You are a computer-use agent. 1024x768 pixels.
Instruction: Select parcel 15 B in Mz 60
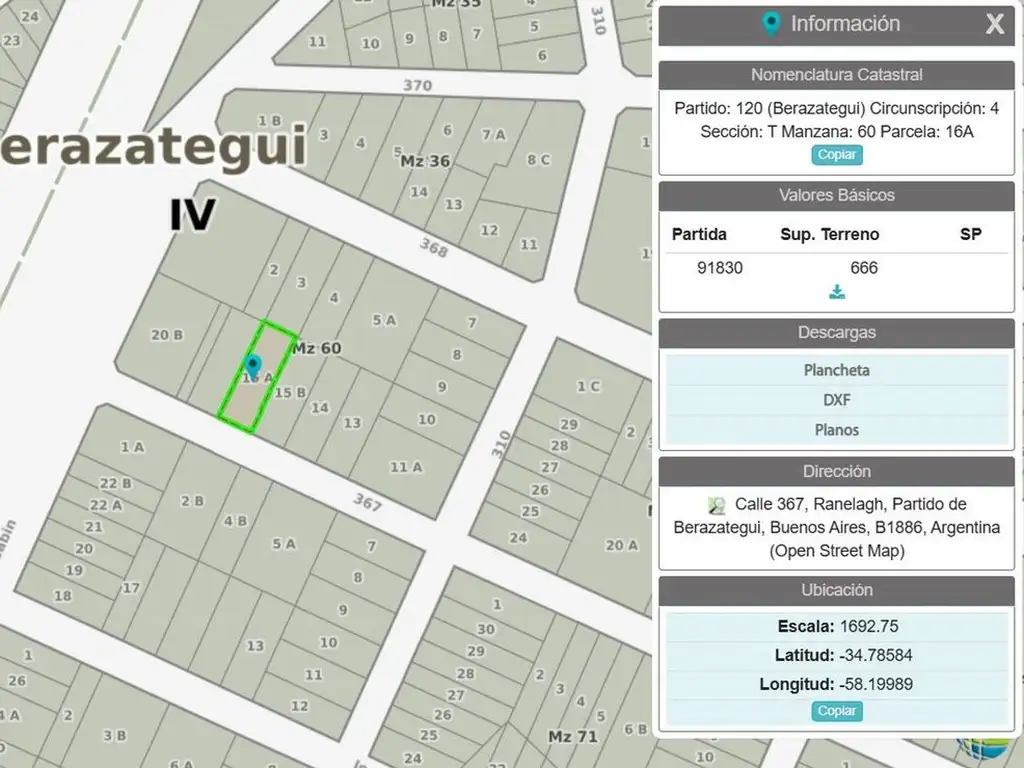[290, 393]
